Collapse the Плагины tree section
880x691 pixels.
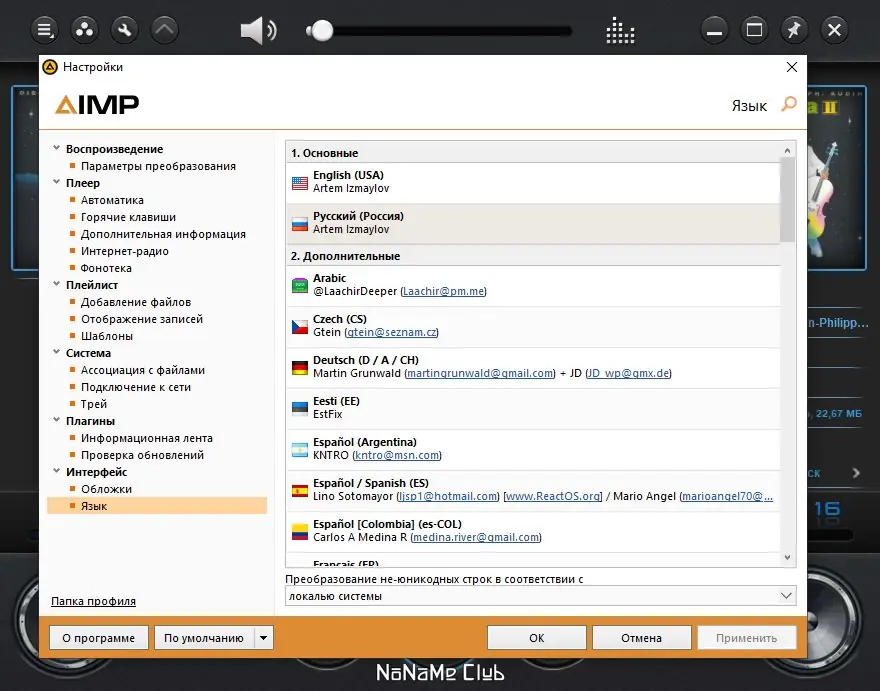coord(56,420)
